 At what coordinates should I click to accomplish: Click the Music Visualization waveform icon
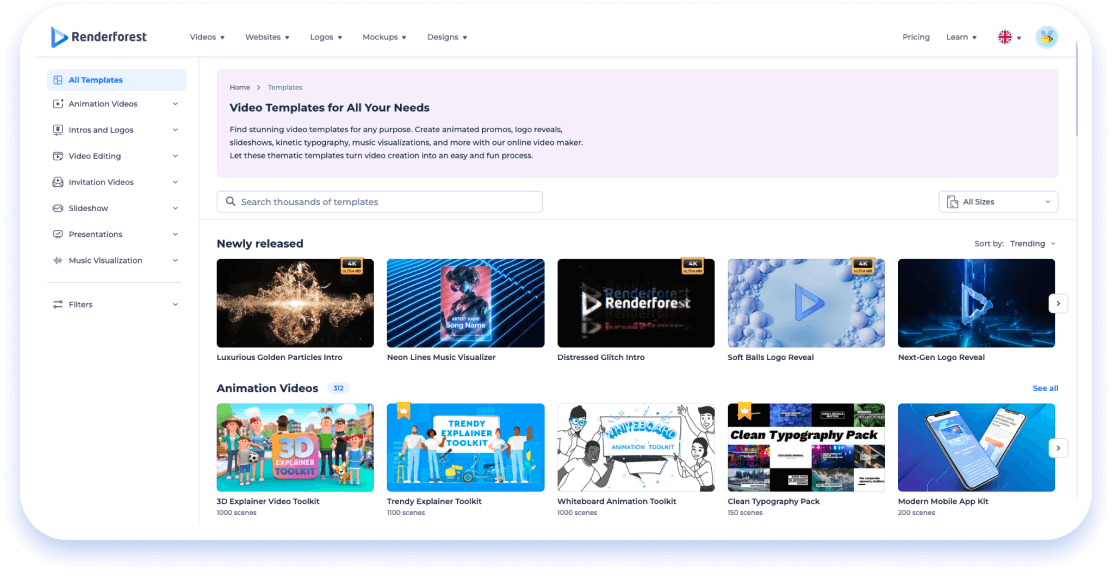click(x=58, y=260)
